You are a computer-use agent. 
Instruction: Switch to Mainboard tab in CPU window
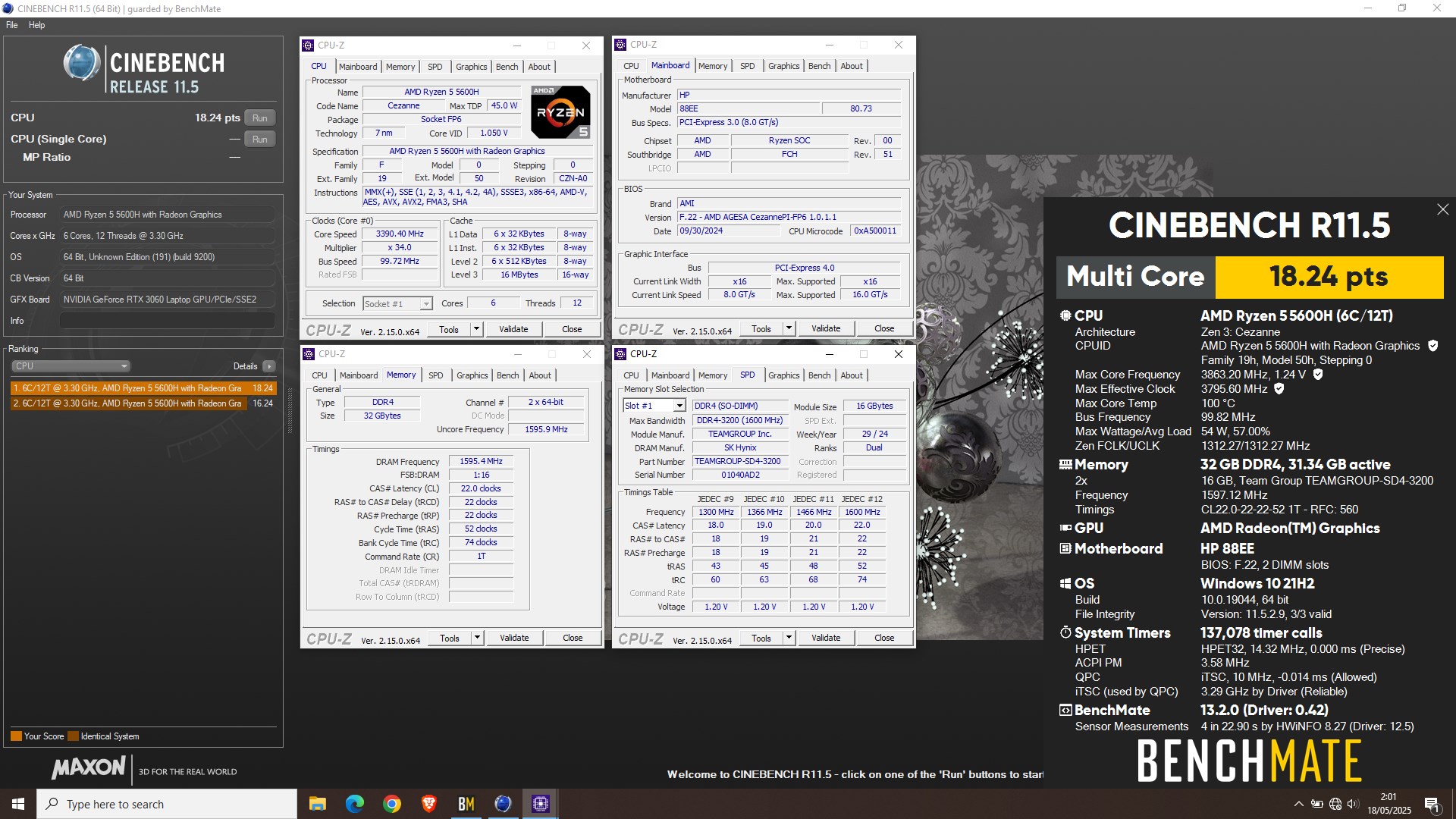(358, 67)
